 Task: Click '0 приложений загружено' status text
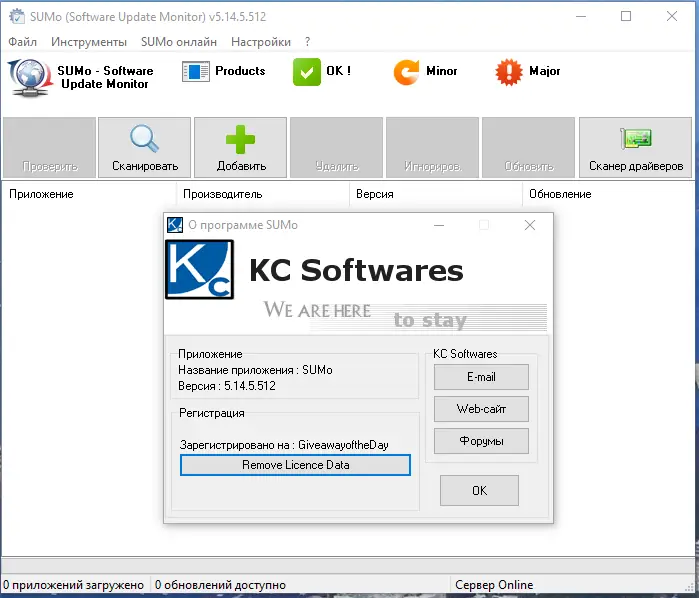[74, 585]
